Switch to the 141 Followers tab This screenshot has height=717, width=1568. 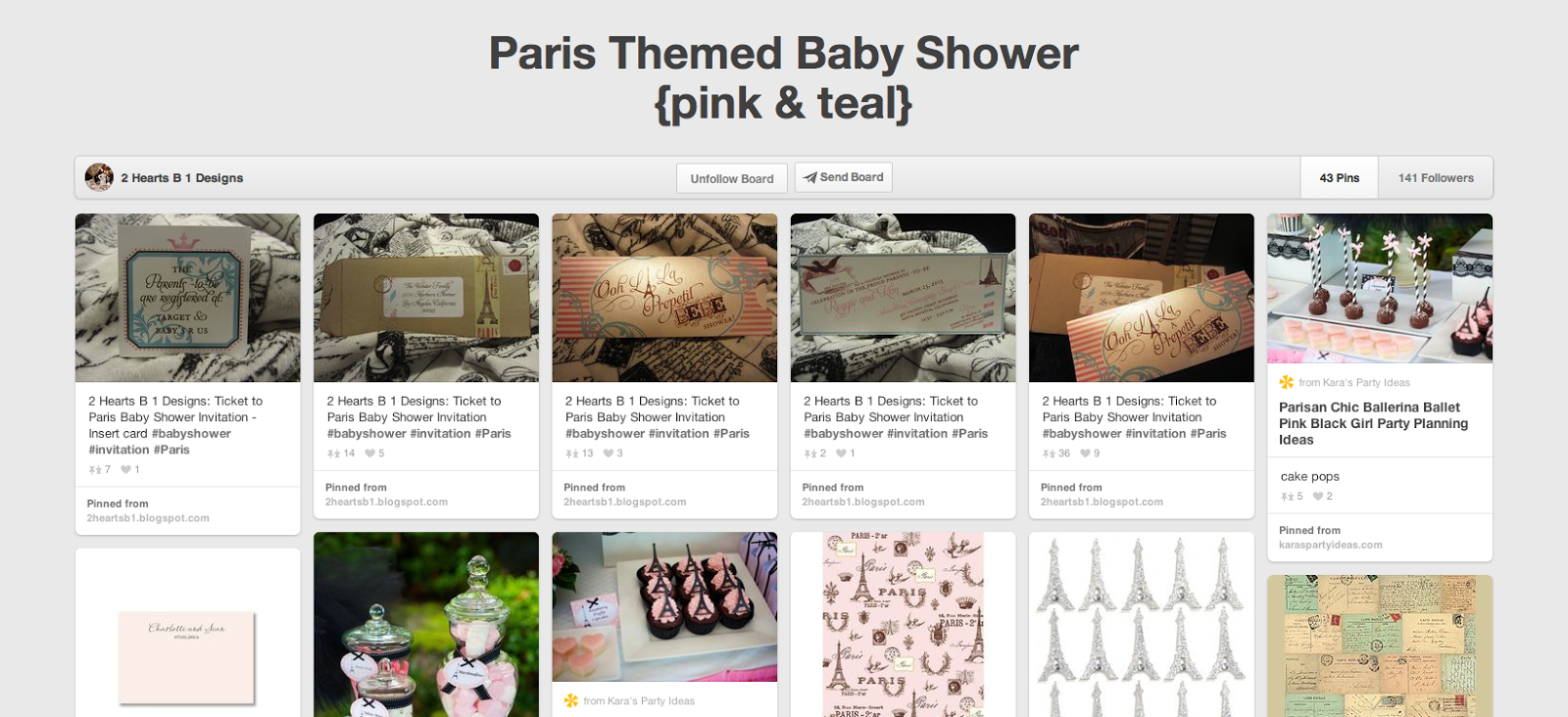[x=1436, y=177]
